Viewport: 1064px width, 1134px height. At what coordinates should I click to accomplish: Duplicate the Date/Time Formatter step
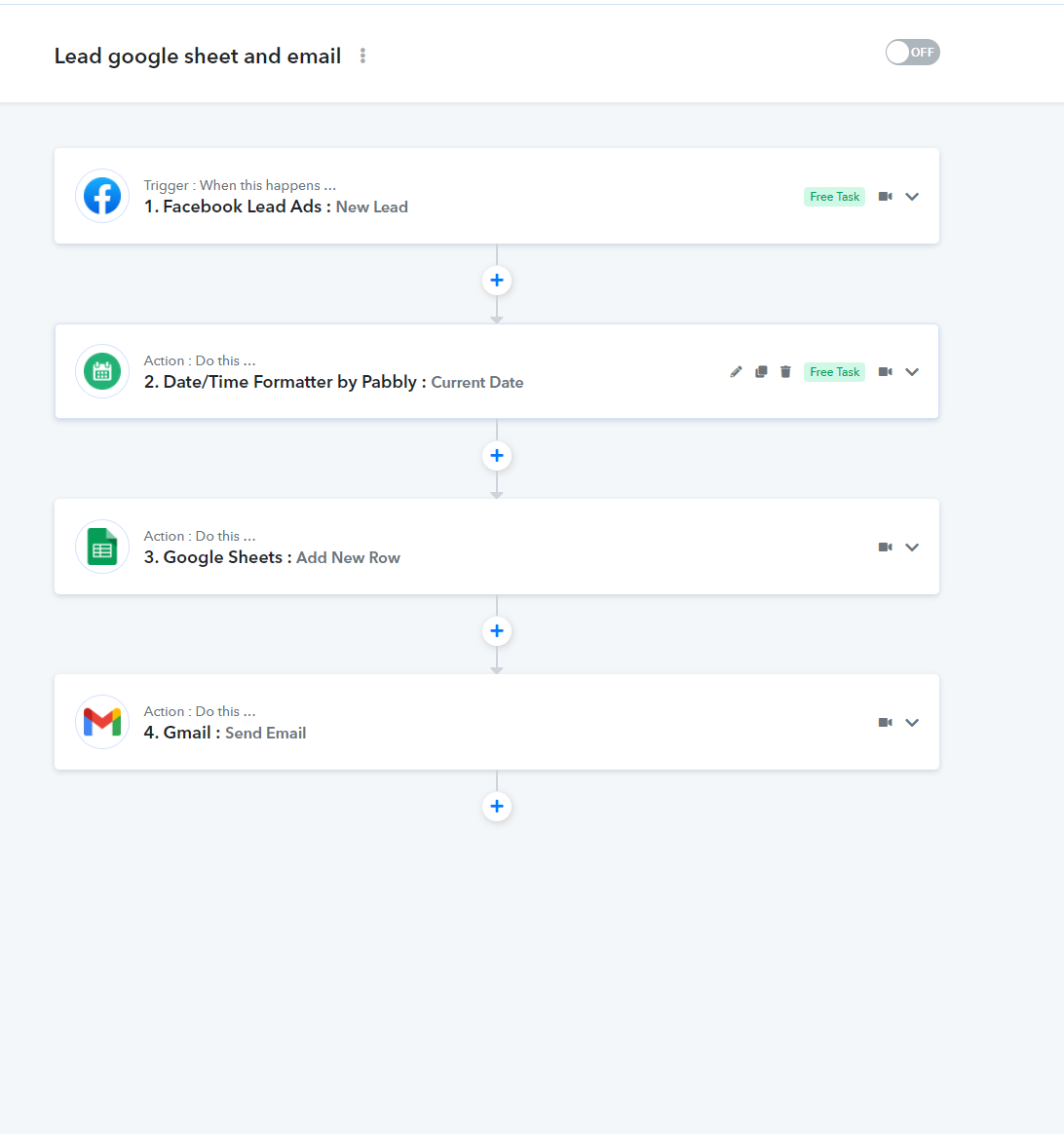(761, 372)
